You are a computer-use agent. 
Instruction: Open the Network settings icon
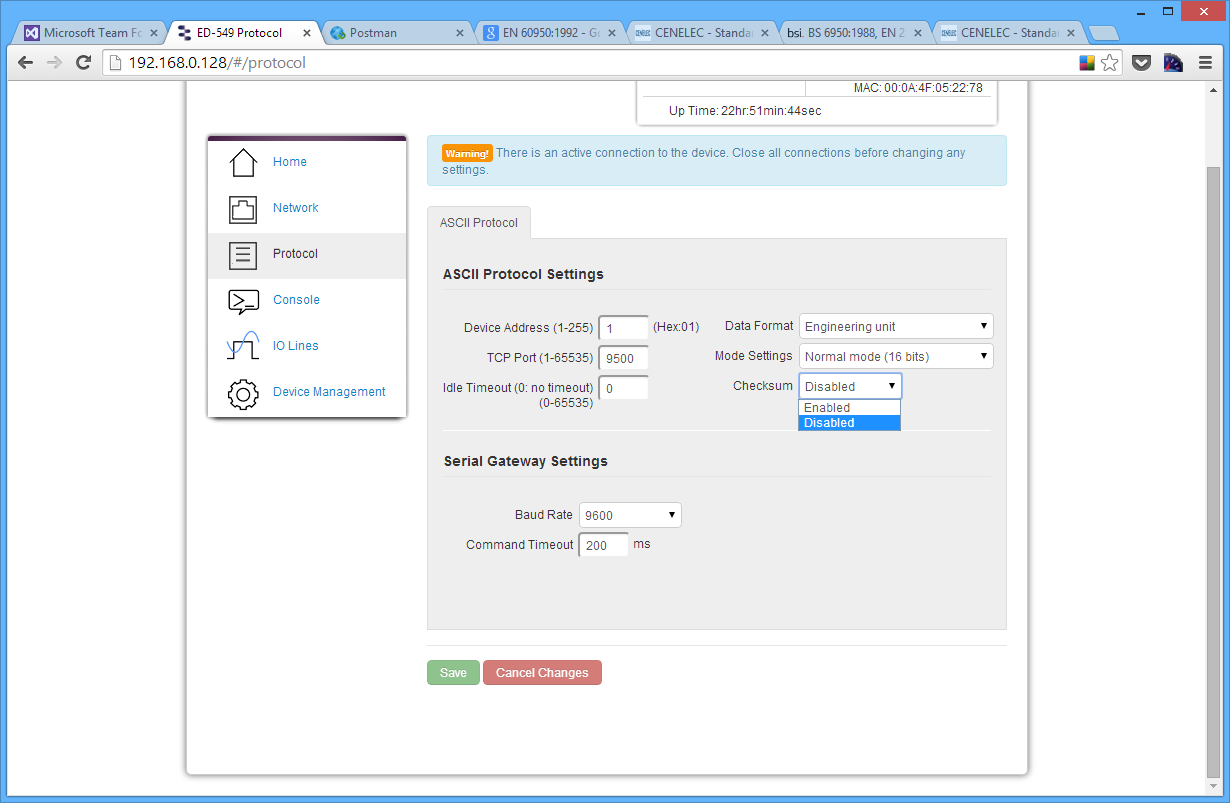241,208
